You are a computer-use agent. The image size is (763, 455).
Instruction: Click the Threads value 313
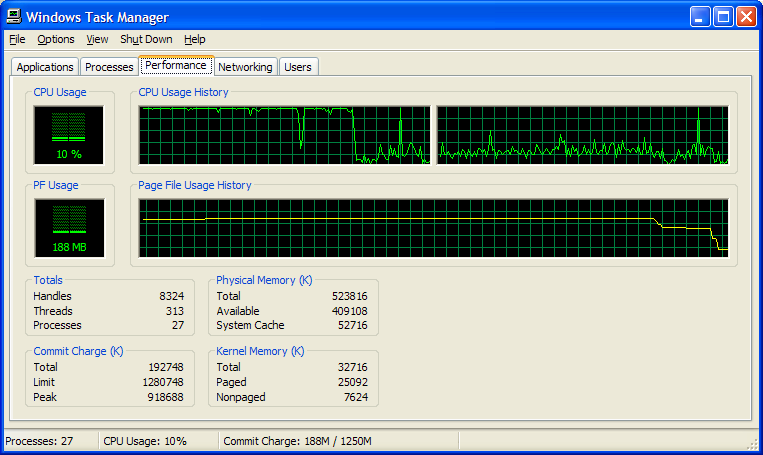[175, 311]
